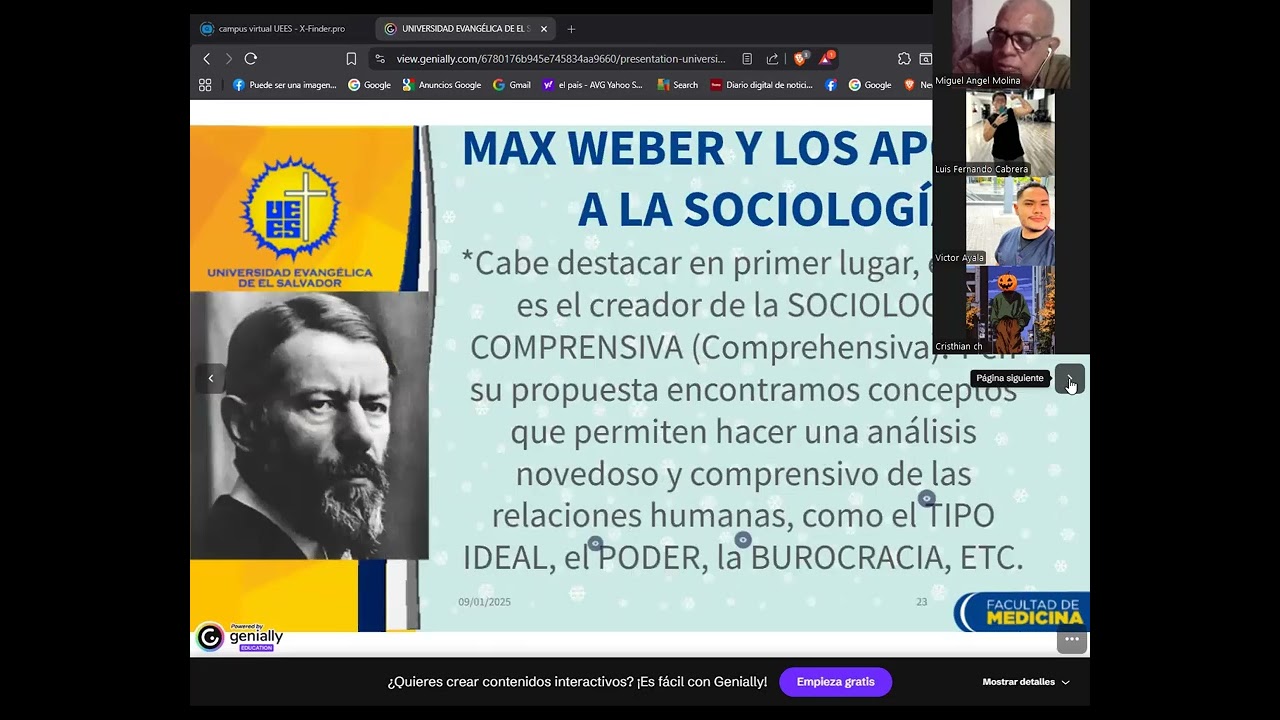The height and width of the screenshot is (720, 1280).
Task: Open the second Google bookmark near Brave icon
Action: point(870,85)
